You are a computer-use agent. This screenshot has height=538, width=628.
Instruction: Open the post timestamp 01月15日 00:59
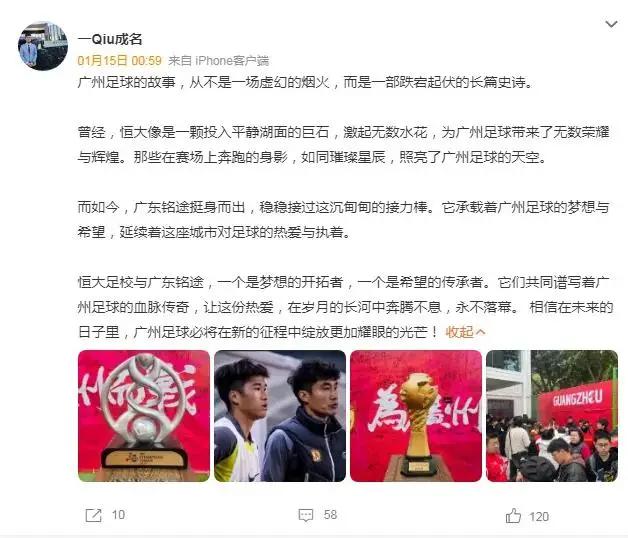[x=119, y=60]
